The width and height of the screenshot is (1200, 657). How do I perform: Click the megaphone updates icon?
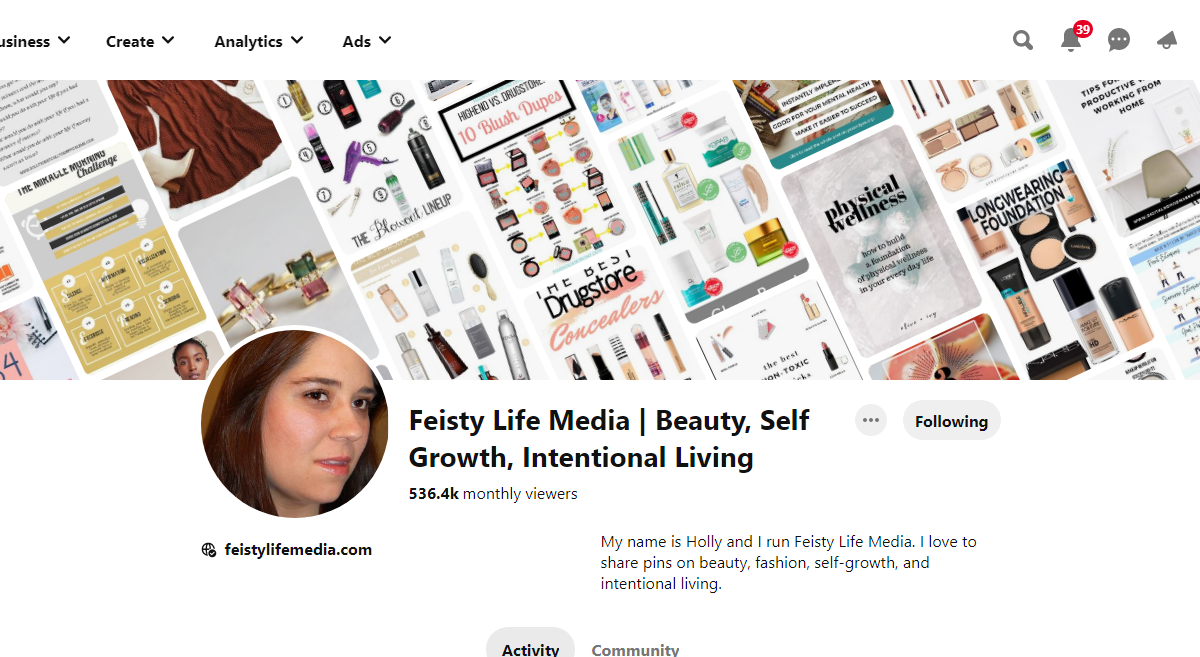1166,40
